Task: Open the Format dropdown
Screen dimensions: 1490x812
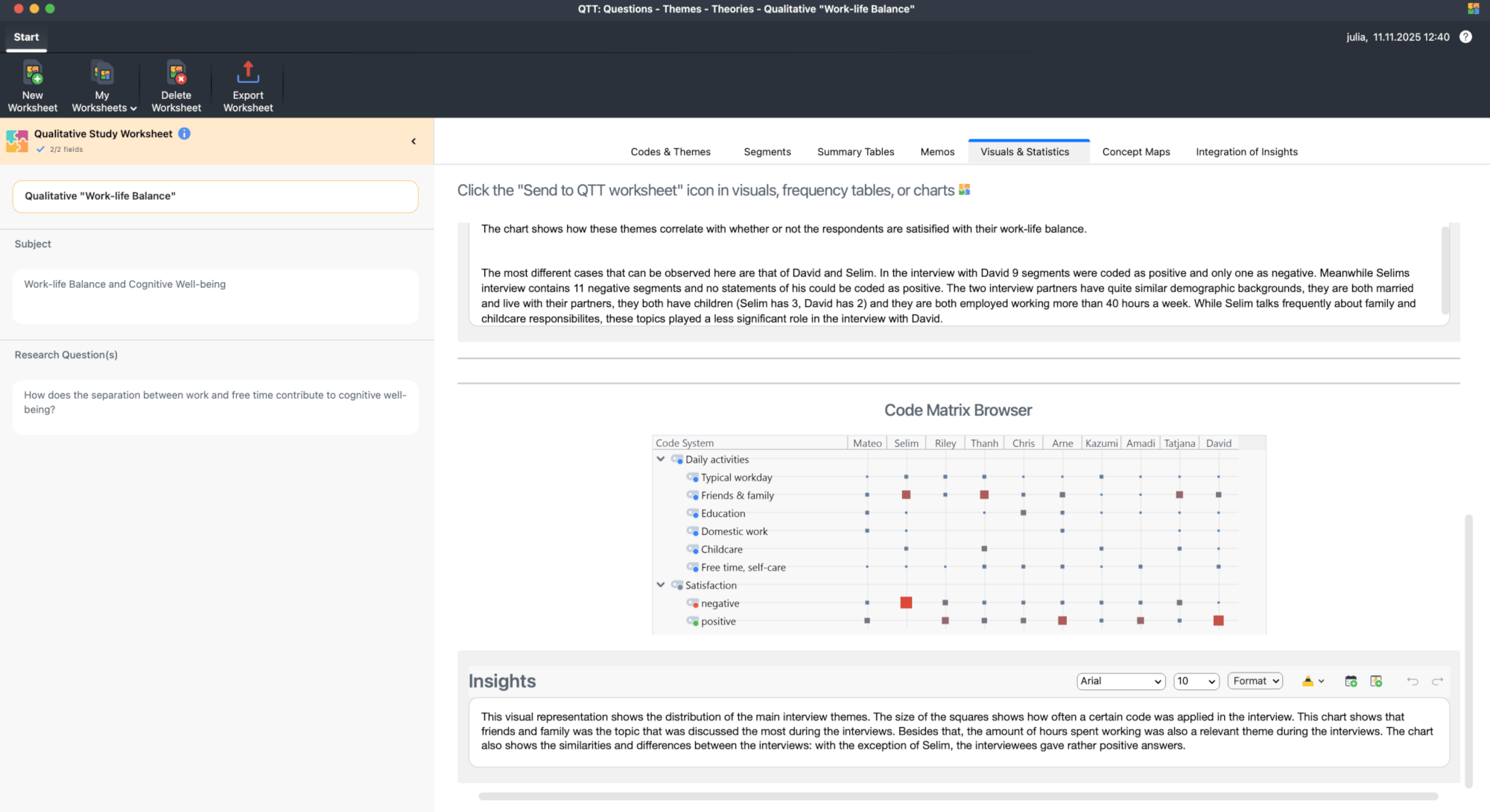Action: pyautogui.click(x=1255, y=681)
